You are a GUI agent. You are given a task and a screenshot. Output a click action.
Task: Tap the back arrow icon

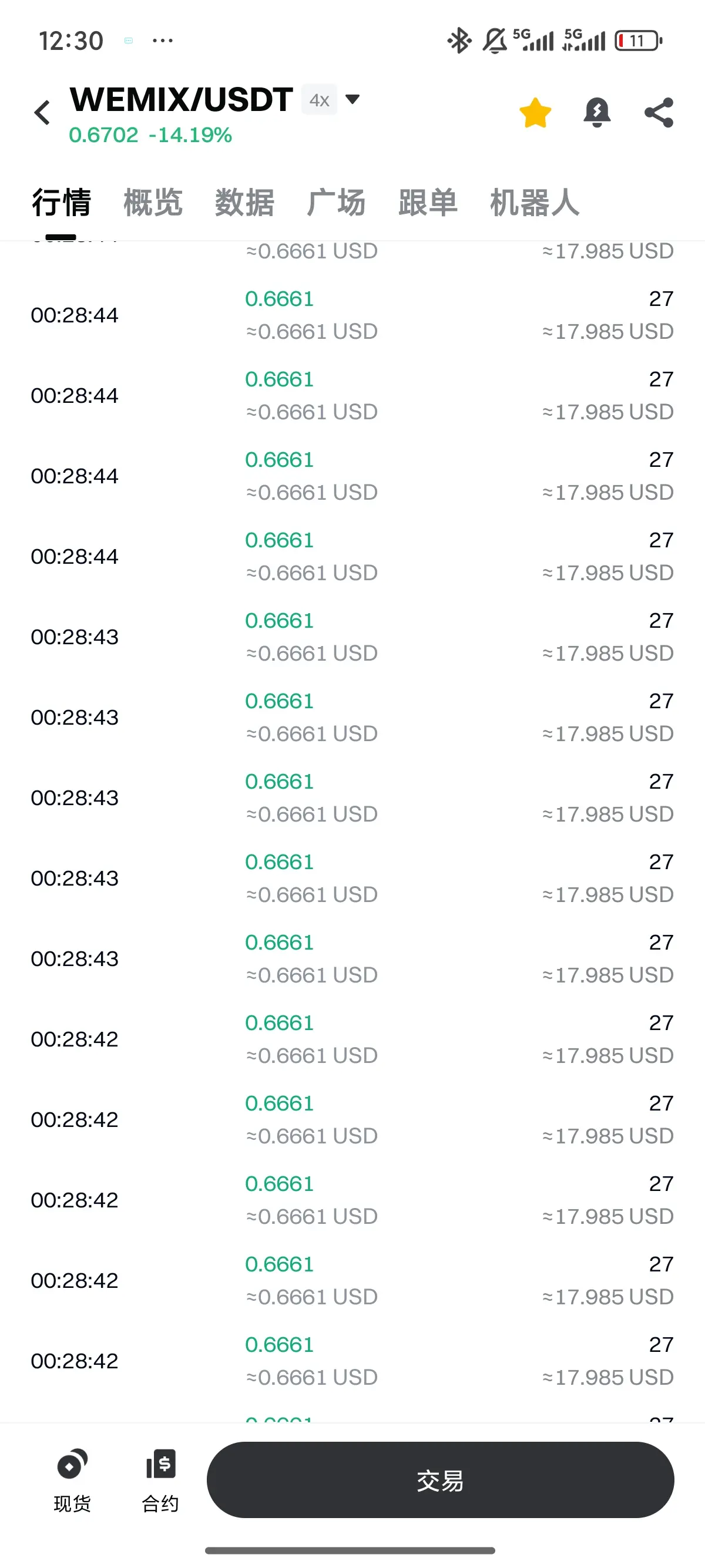[x=42, y=113]
